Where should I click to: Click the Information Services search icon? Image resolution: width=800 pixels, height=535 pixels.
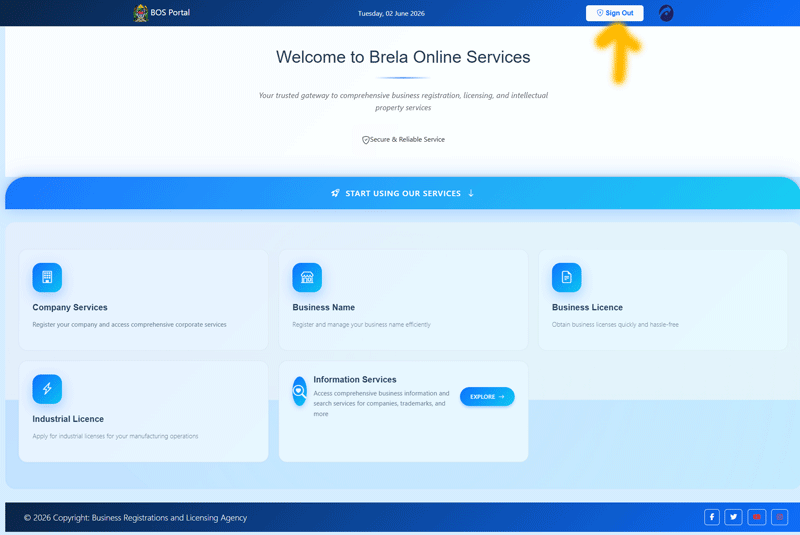pyautogui.click(x=299, y=391)
